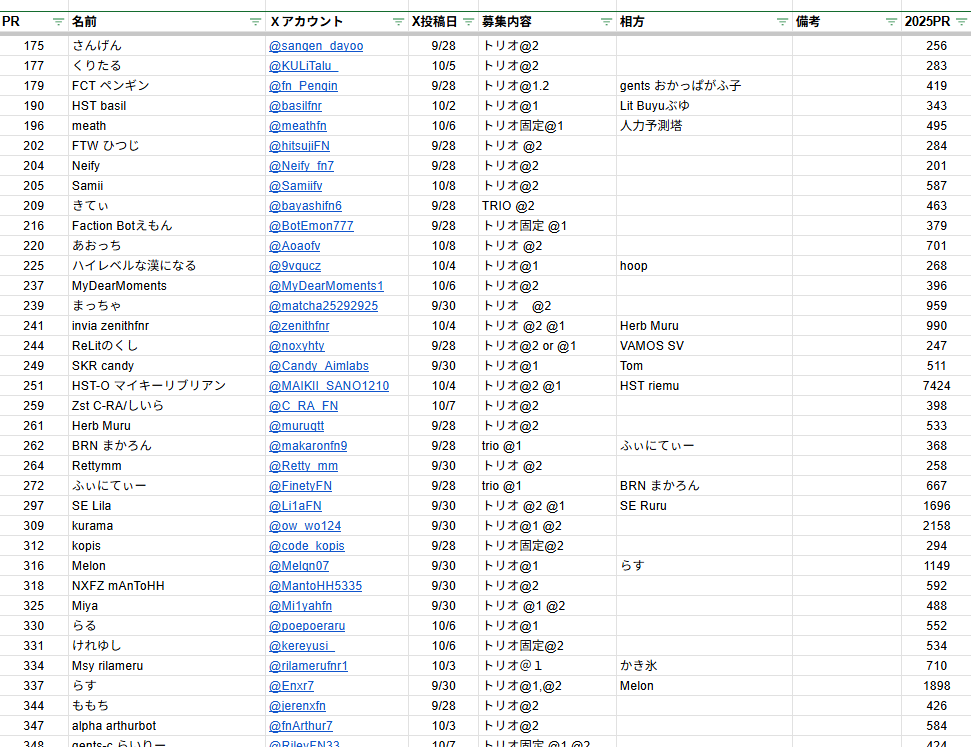Open the @hitsujiFN account link
971x747 pixels.
point(299,146)
